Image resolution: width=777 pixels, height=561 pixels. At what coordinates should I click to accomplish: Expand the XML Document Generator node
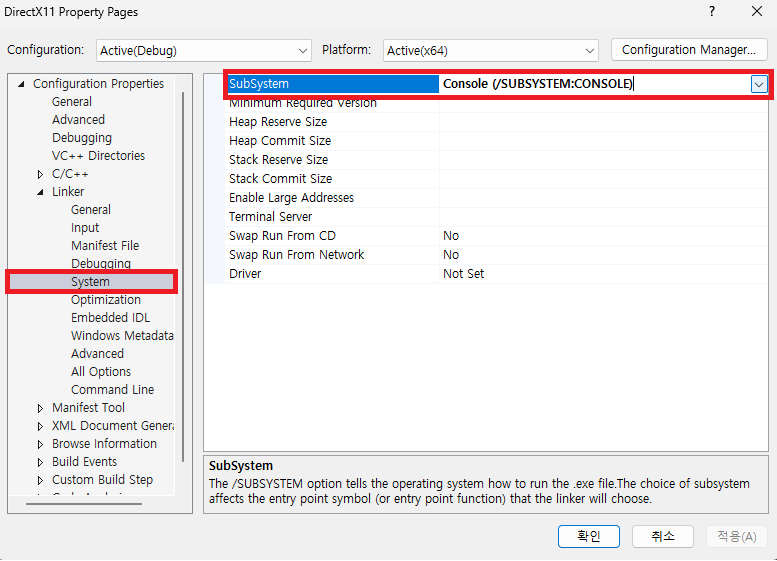pos(40,426)
